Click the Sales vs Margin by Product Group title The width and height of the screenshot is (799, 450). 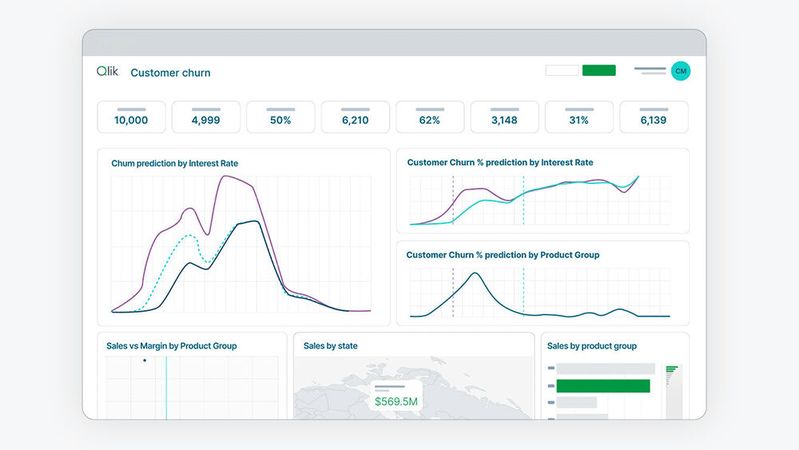(171, 346)
